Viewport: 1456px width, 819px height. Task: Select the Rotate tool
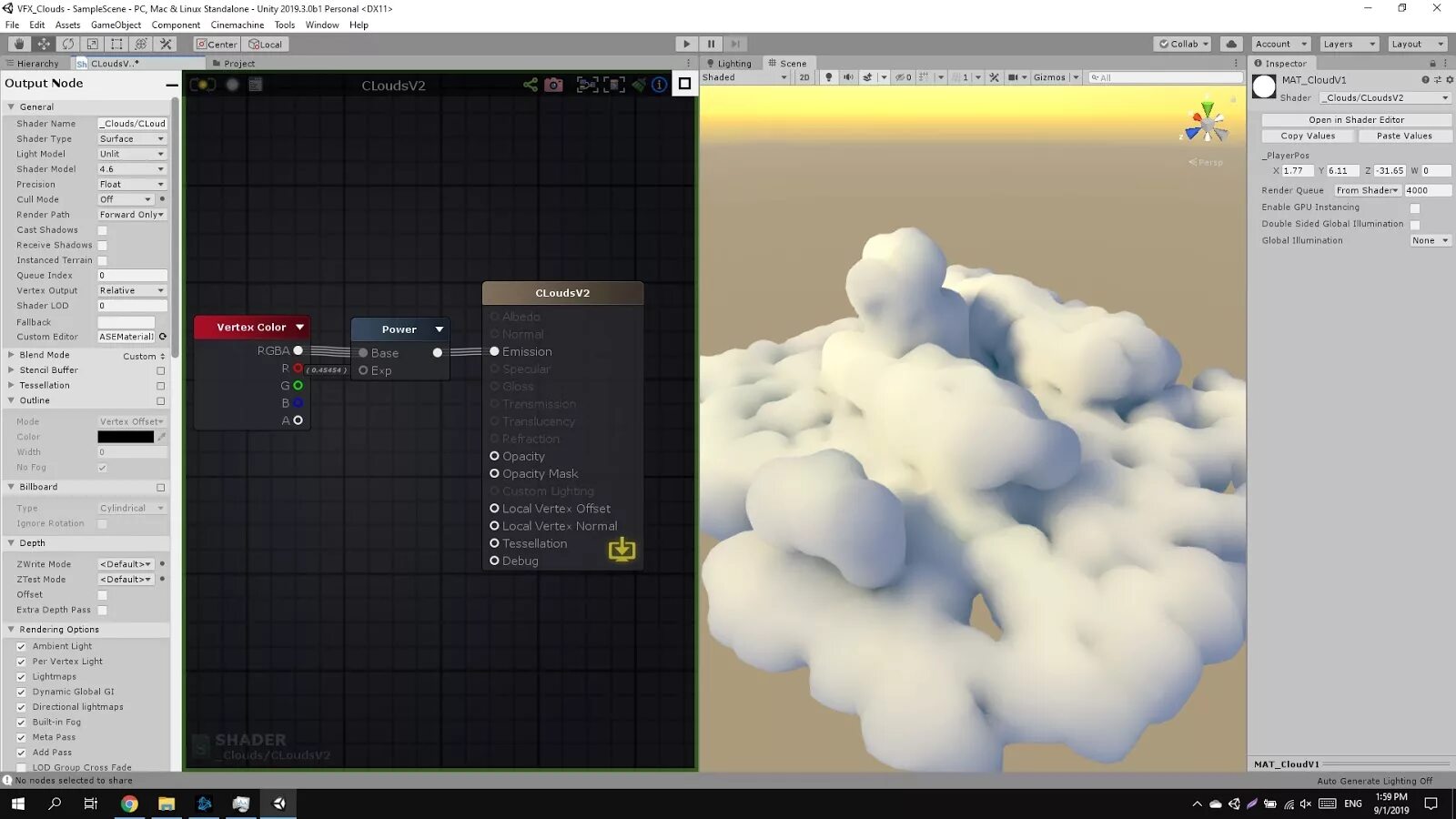click(68, 44)
